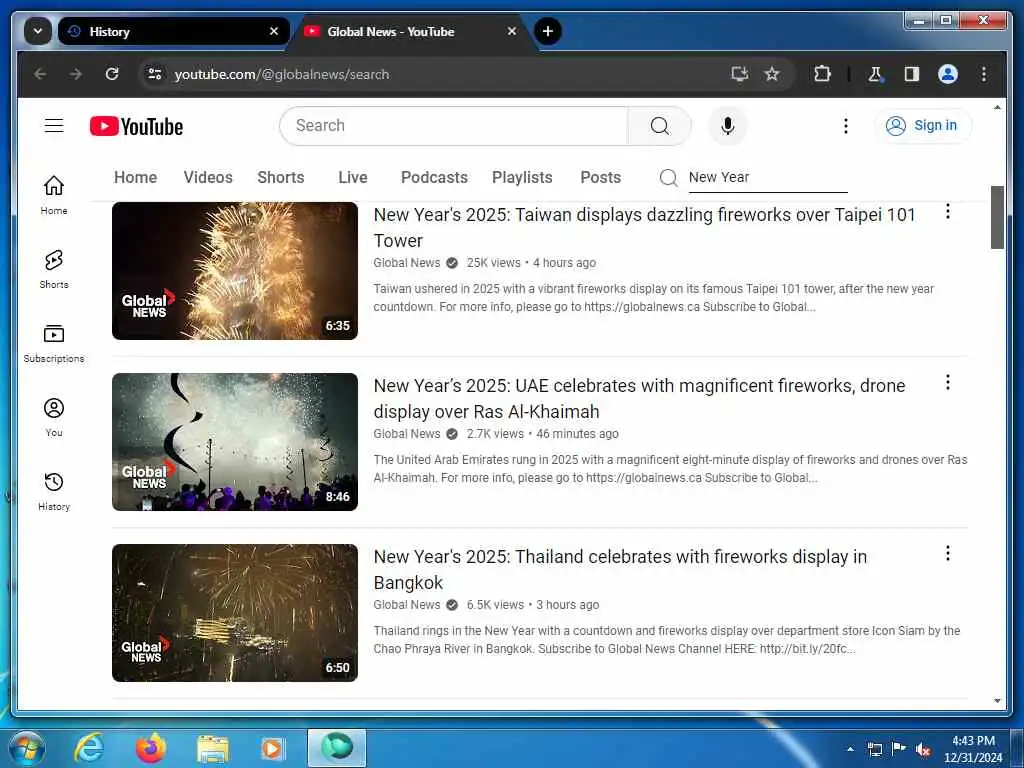Play the Thailand fireworks thumbnail (6:50)

click(x=234, y=613)
